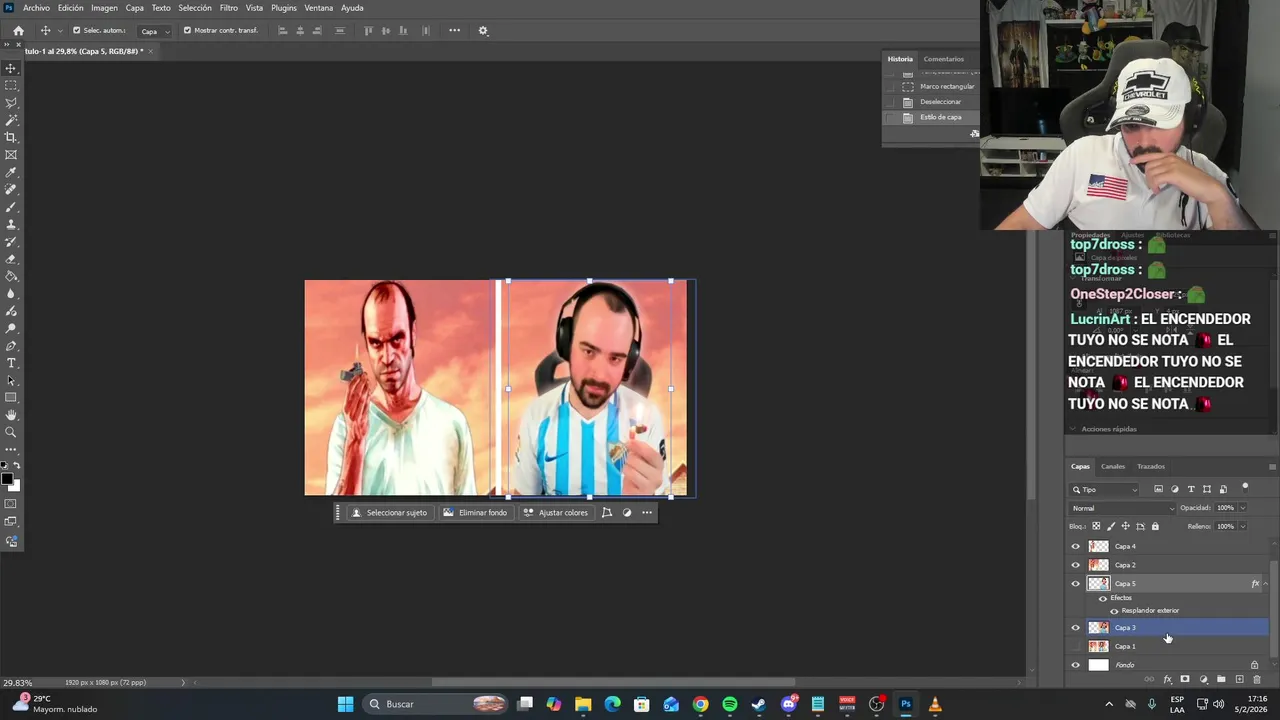Click the delete layer trash icon
The height and width of the screenshot is (720, 1280).
pos(1257,680)
